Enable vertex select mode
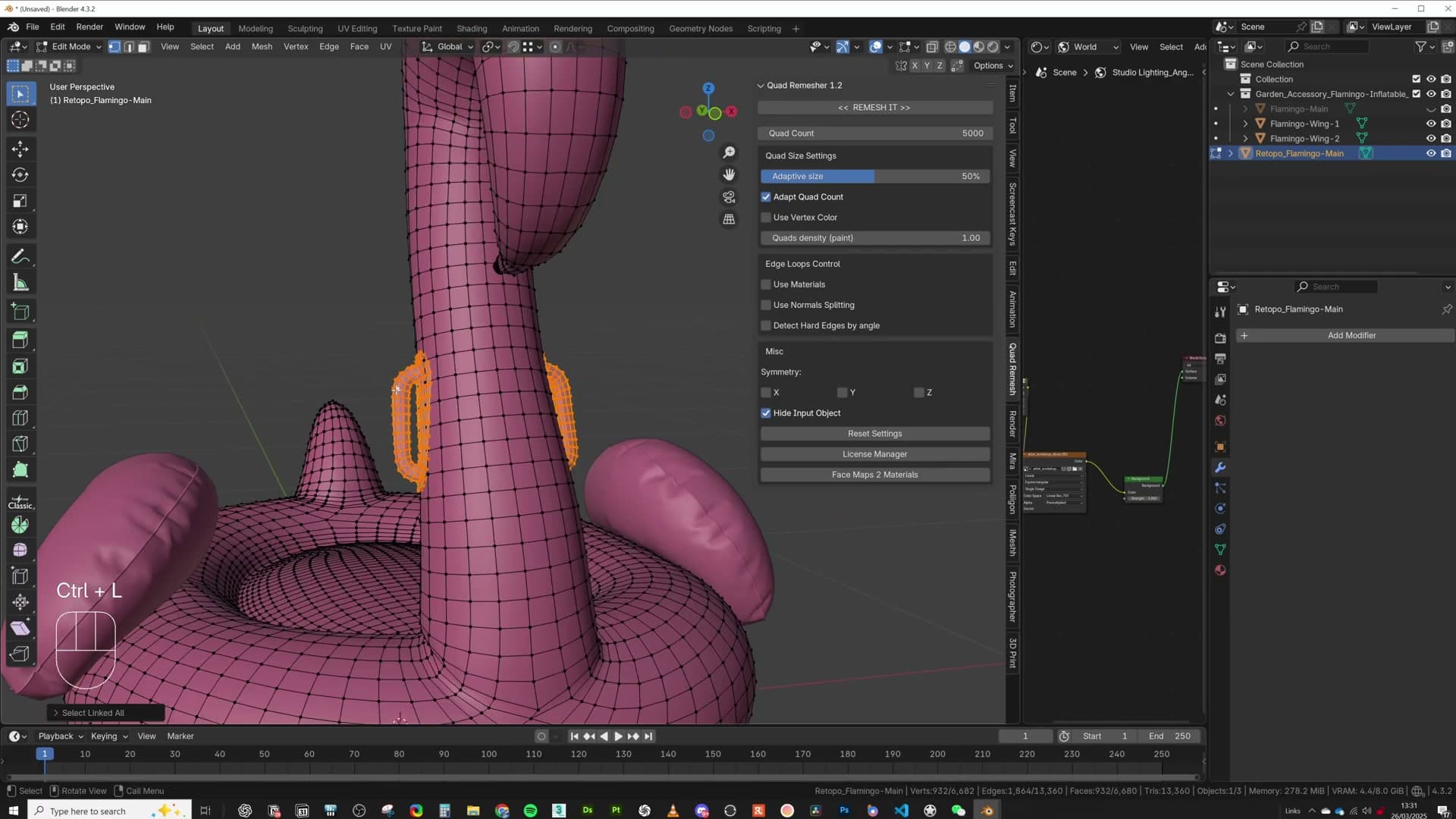The image size is (1456, 819). click(x=115, y=47)
